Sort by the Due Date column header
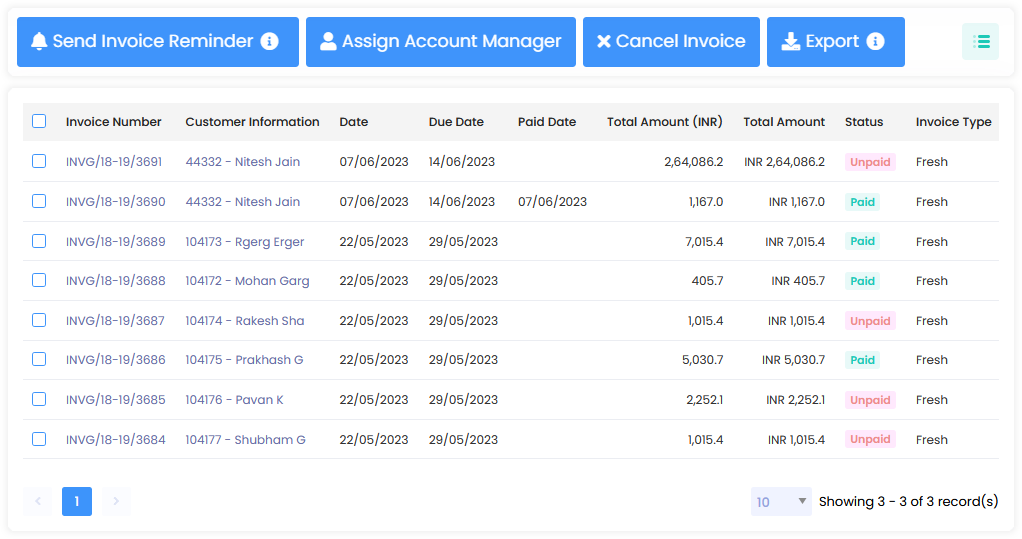 [456, 122]
